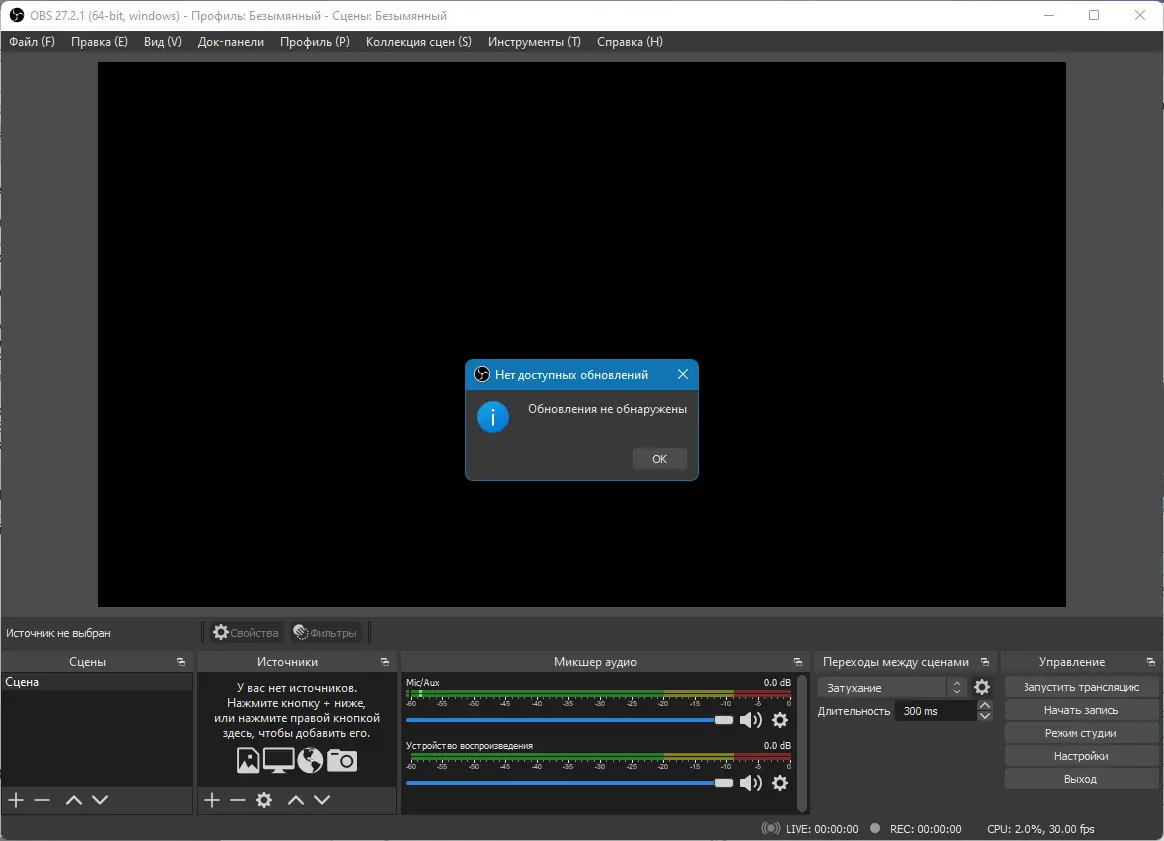The width and height of the screenshot is (1164, 841).
Task: Dismiss the update dialog with OK
Action: pyautogui.click(x=659, y=458)
